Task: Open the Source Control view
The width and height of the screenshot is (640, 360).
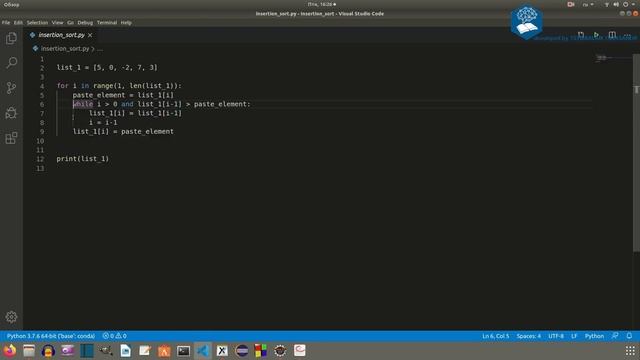Action: pyautogui.click(x=11, y=88)
